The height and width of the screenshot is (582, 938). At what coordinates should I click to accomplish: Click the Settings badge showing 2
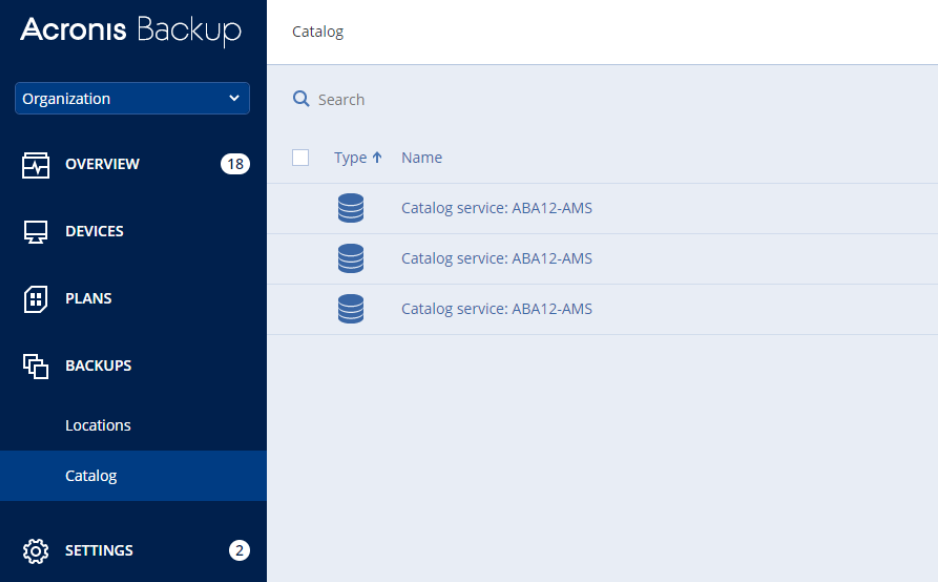click(239, 550)
